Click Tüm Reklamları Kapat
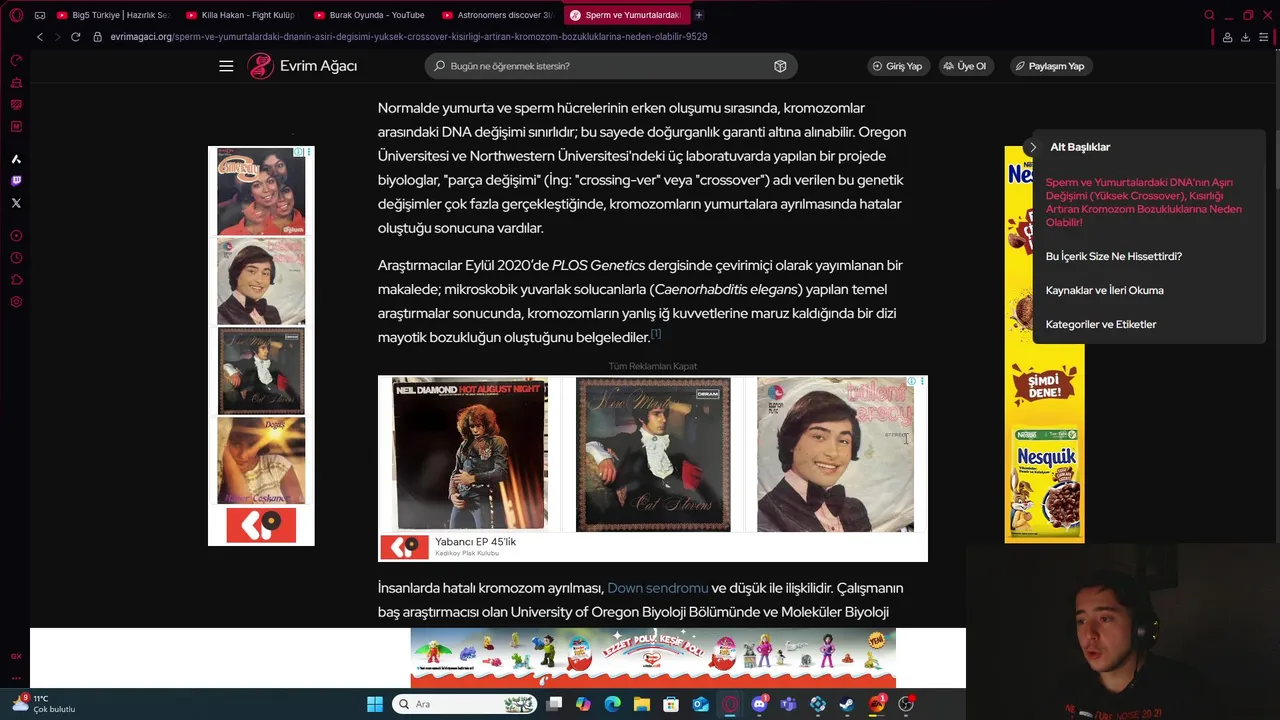 coord(652,366)
